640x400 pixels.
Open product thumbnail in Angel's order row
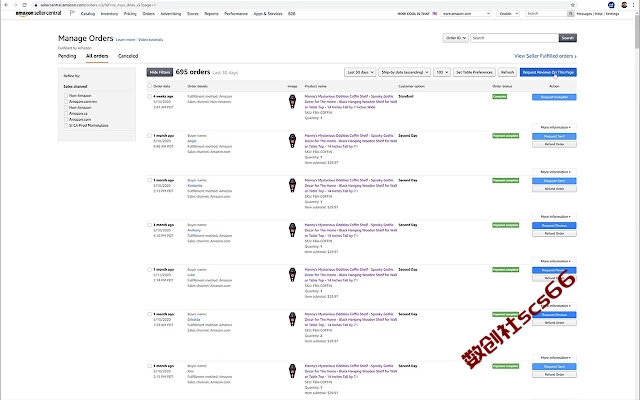292,140
